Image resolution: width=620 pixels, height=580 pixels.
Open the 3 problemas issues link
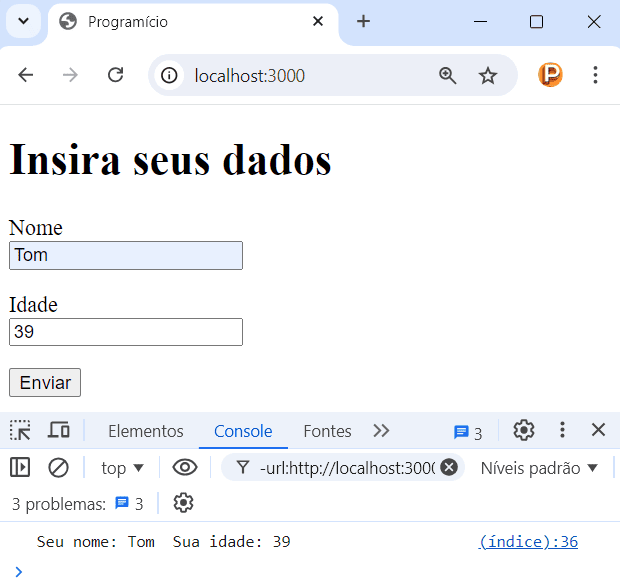[x=78, y=504]
